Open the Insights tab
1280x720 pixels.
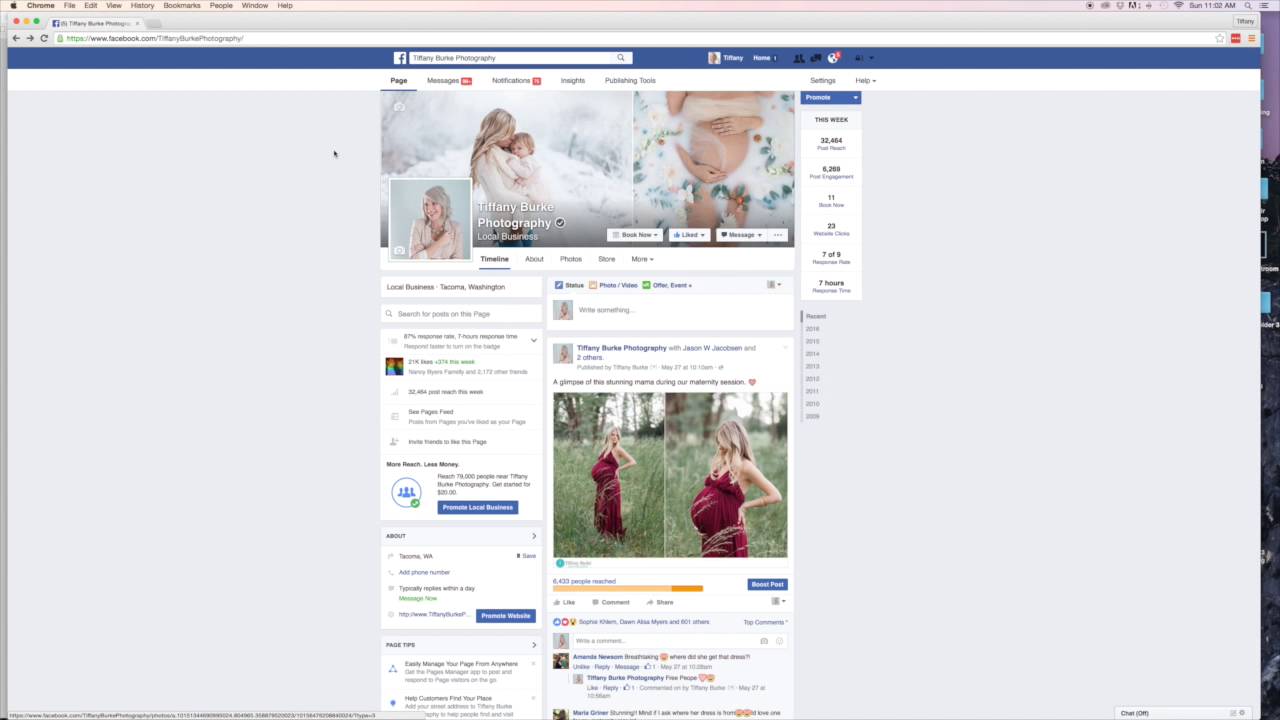tap(573, 80)
